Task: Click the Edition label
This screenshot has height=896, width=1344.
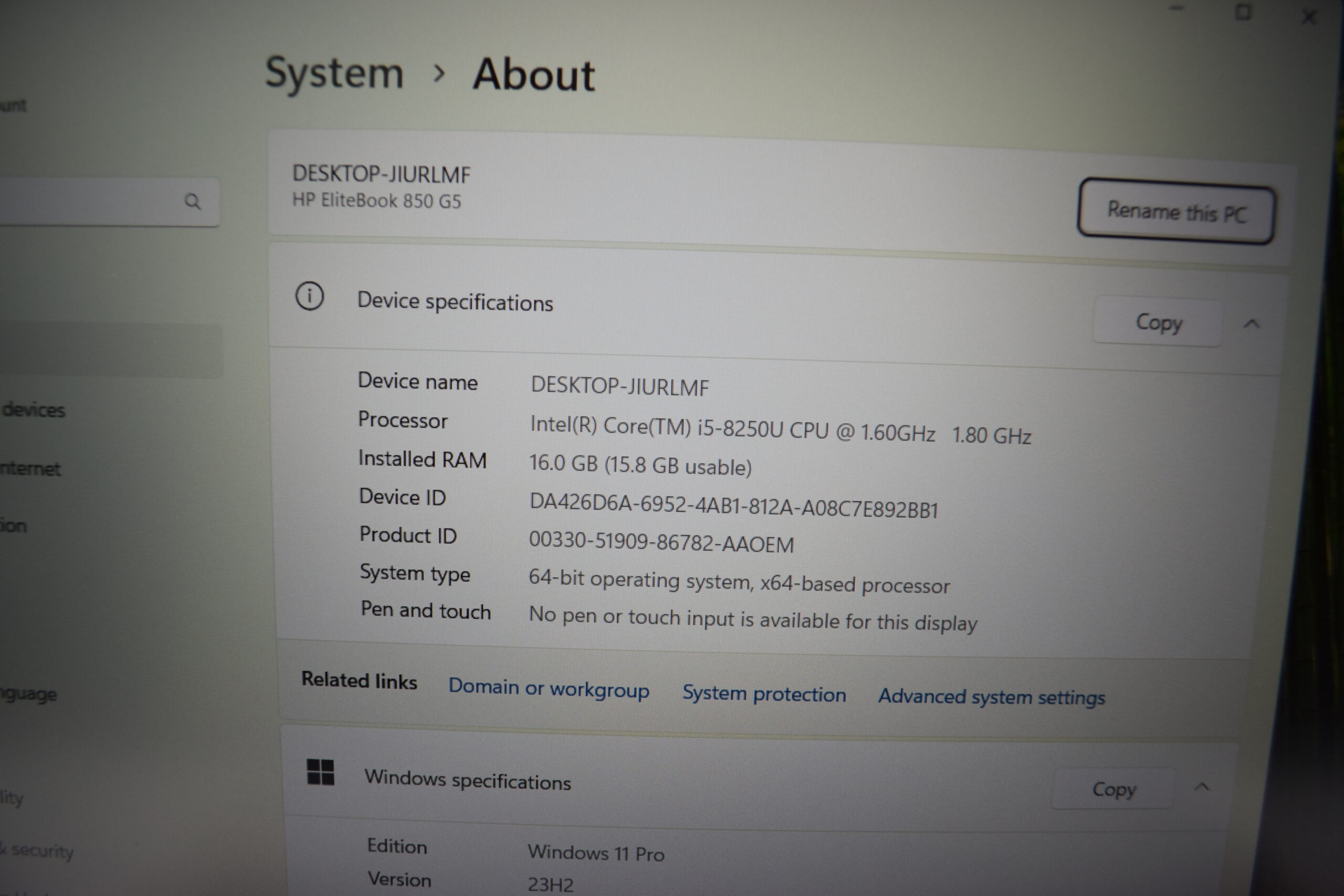Action: click(397, 846)
